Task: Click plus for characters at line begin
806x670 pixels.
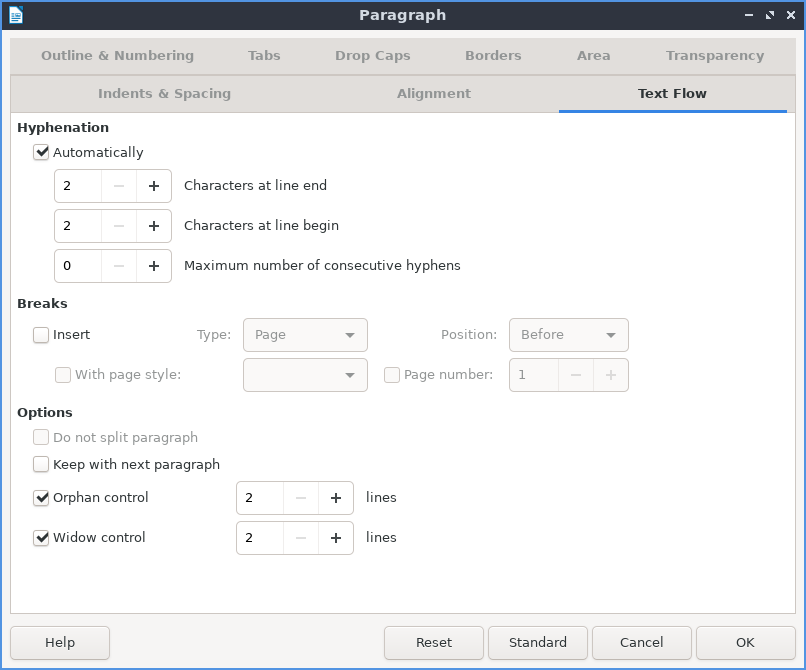Action: tap(154, 226)
